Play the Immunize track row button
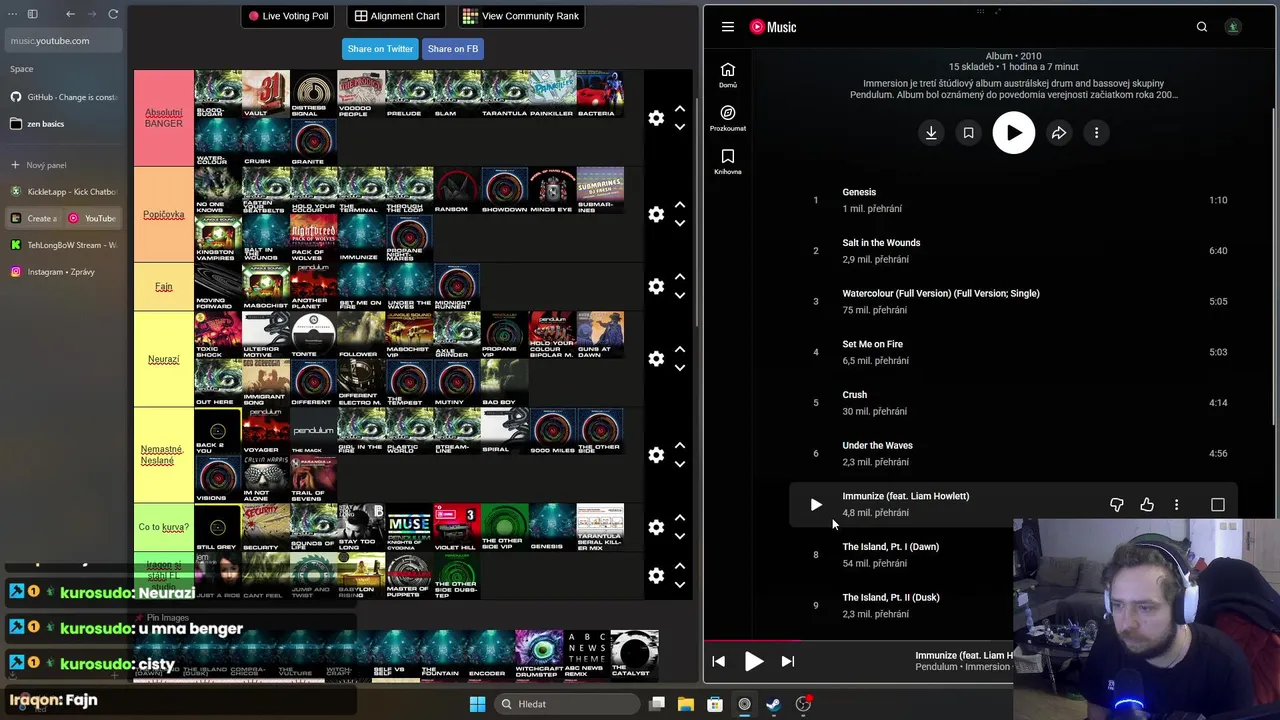 pos(816,505)
